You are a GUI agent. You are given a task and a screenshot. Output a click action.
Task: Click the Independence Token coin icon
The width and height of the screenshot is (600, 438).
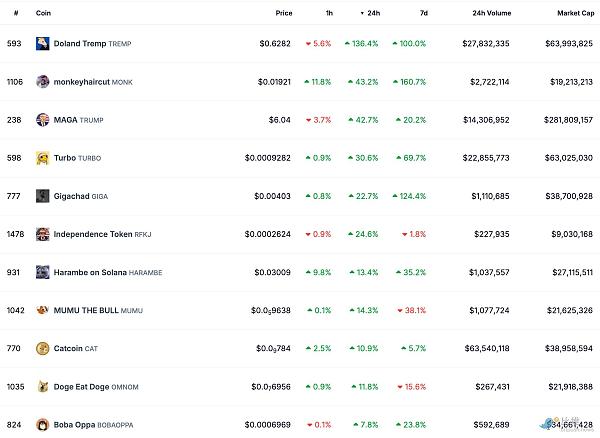(42, 234)
